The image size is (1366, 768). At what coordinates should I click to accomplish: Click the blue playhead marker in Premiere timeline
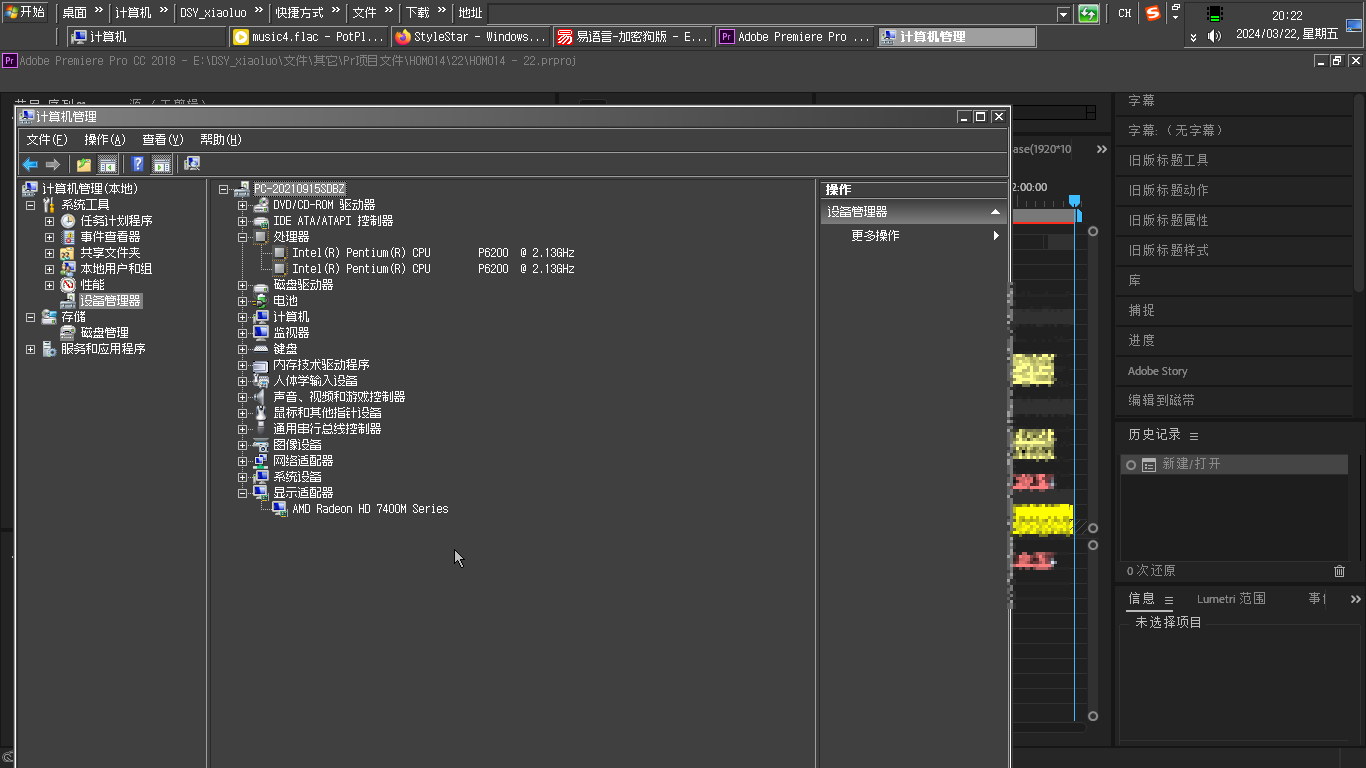coord(1074,201)
